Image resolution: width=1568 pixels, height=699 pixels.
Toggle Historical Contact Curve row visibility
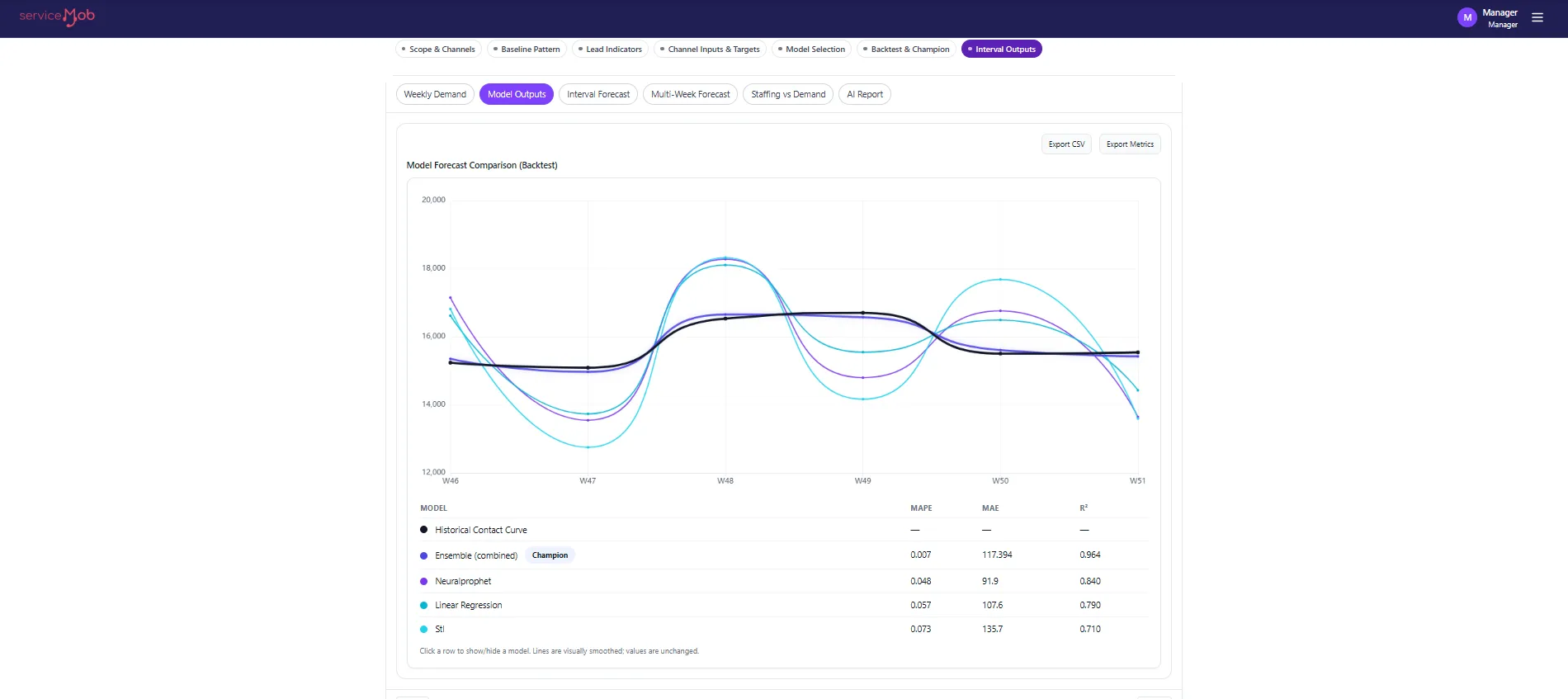click(784, 530)
